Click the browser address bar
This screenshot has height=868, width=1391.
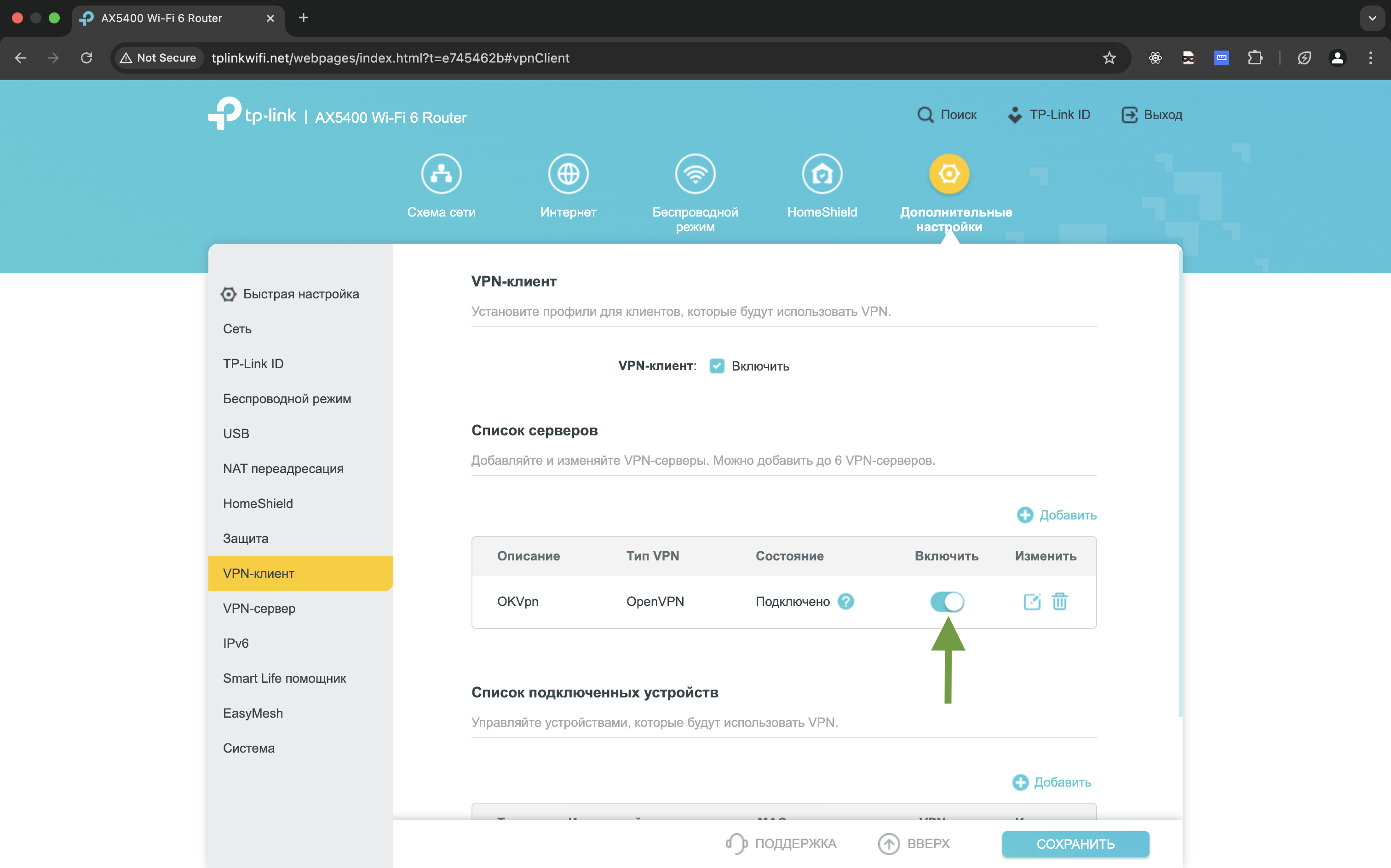(x=391, y=57)
